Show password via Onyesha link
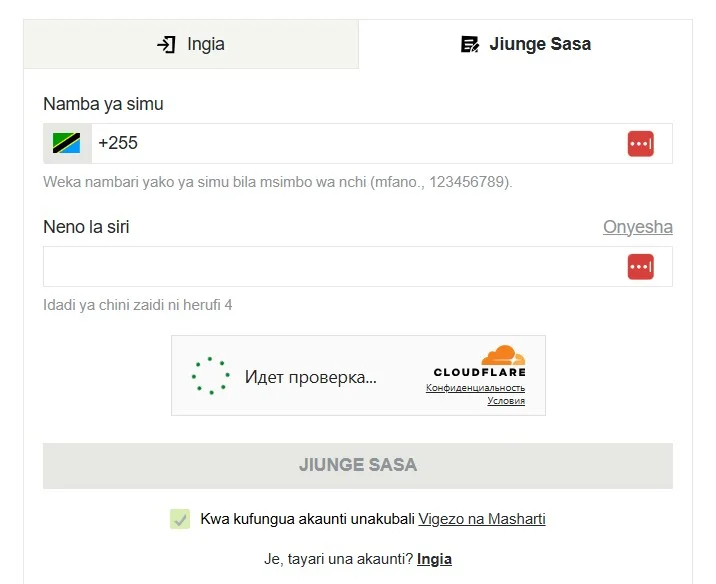This screenshot has width=716, height=584. coord(638,227)
